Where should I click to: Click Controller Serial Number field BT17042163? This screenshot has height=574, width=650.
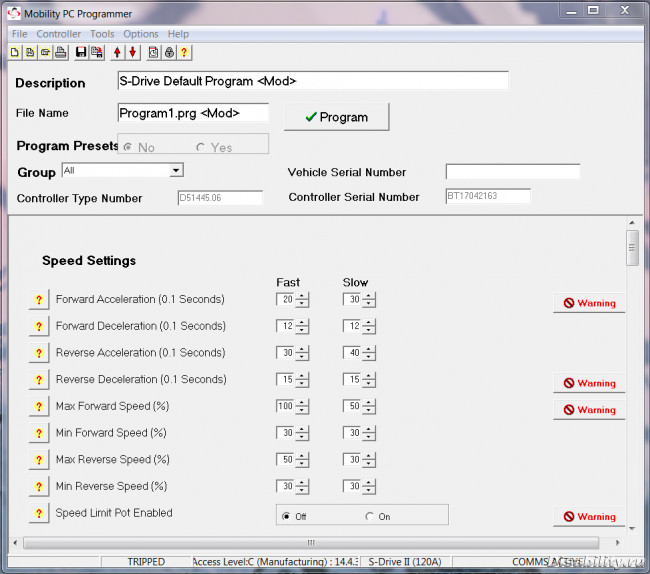pyautogui.click(x=488, y=196)
